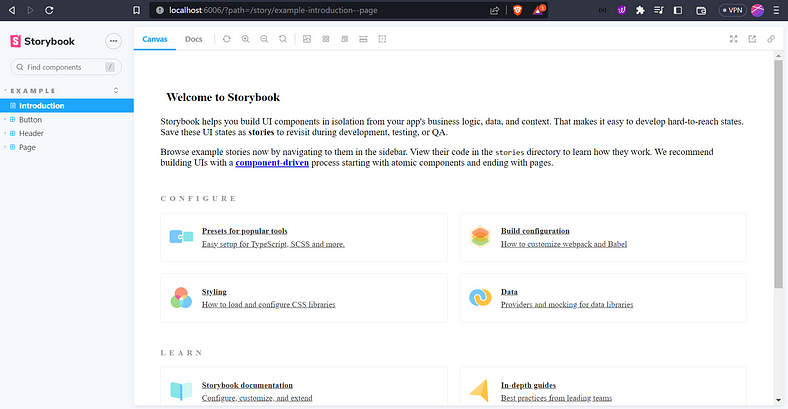
Task: Click the remount component icon
Action: tap(227, 39)
